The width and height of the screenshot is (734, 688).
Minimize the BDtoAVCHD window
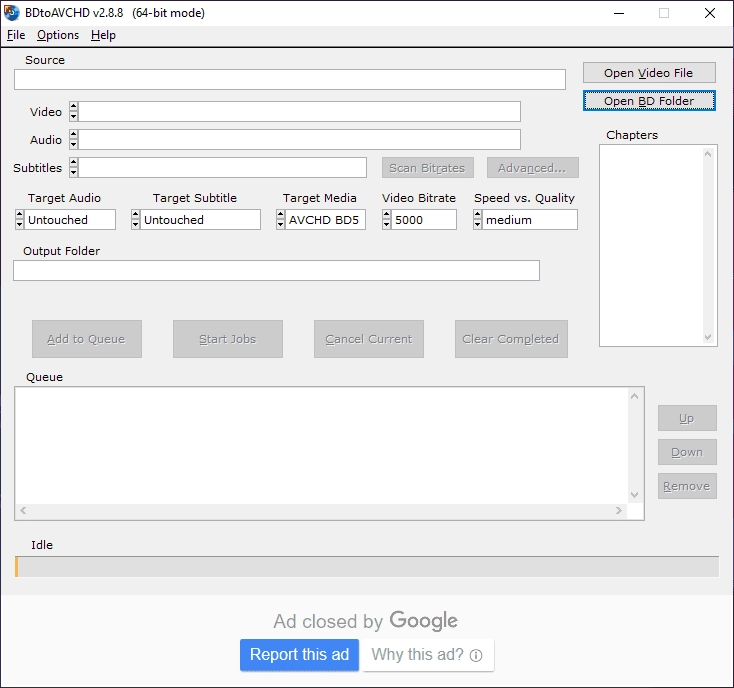619,13
